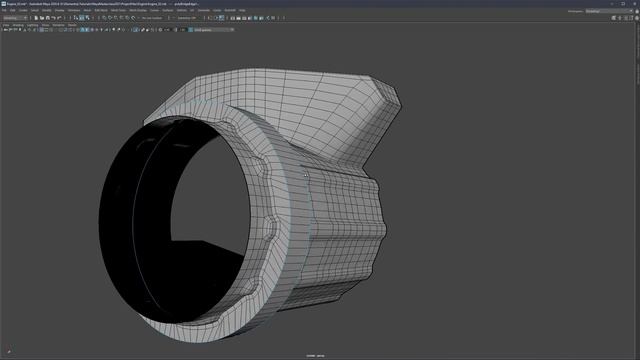
Task: Open the viewport Show menu
Action: click(45, 25)
